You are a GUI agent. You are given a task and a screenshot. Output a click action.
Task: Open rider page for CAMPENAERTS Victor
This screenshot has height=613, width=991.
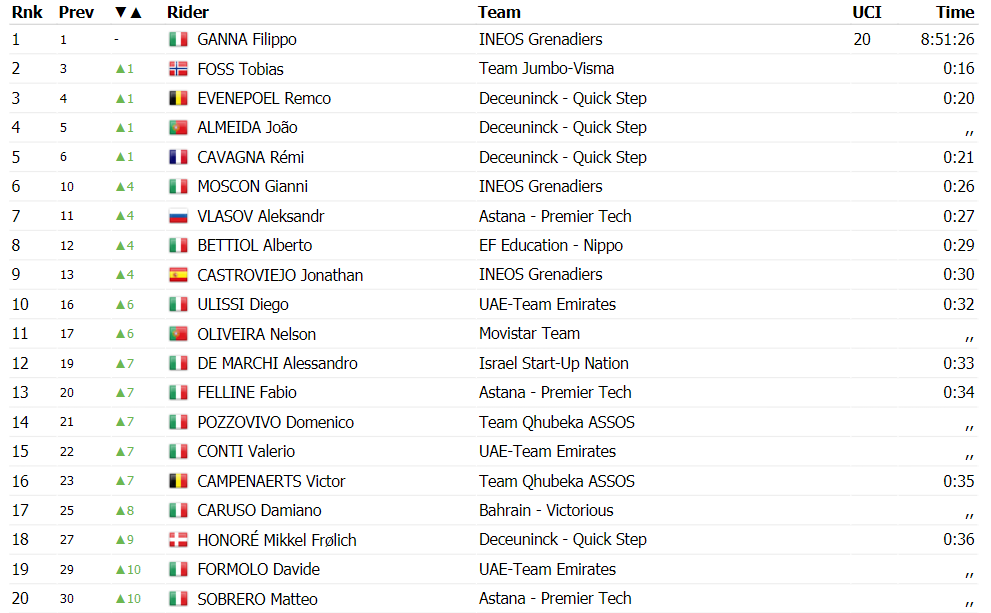tap(271, 481)
